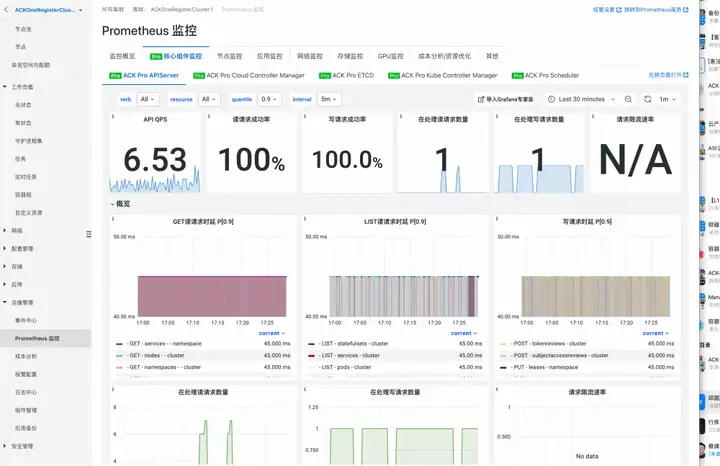This screenshot has height=466, width=720.
Task: Open 守护进程集 in the sidebar
Action: (x=28, y=140)
